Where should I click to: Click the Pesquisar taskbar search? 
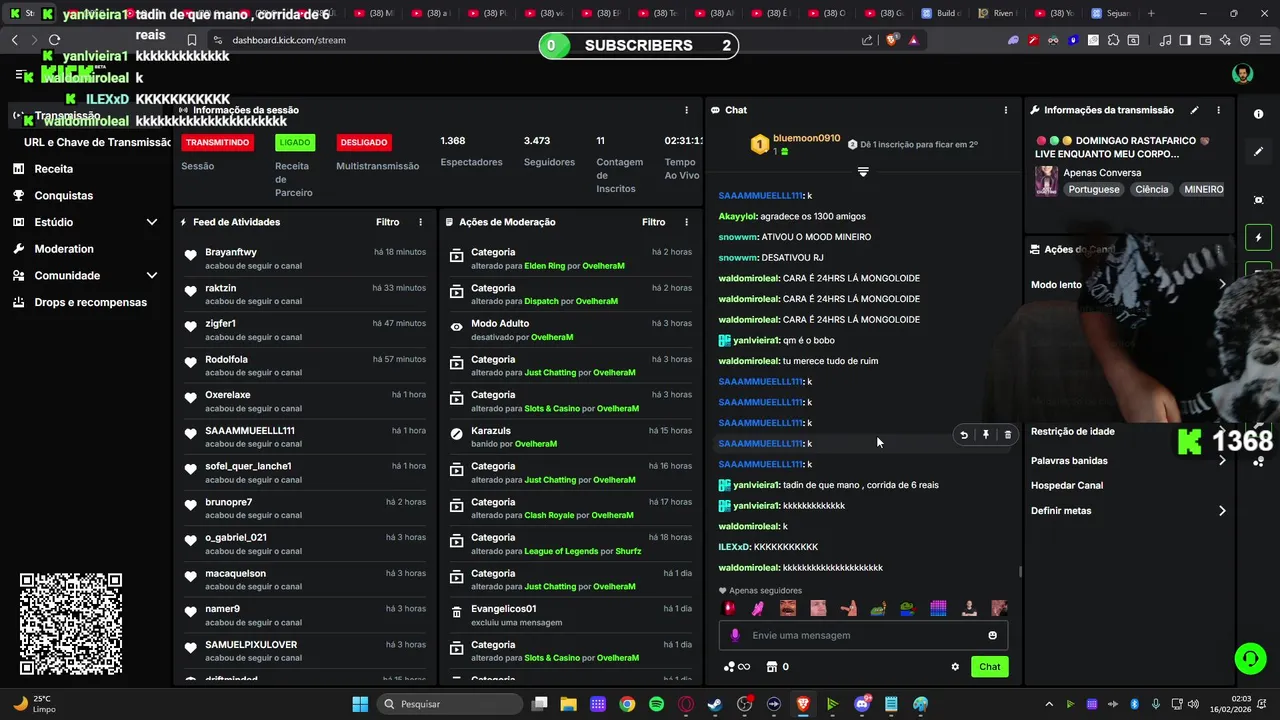point(449,704)
